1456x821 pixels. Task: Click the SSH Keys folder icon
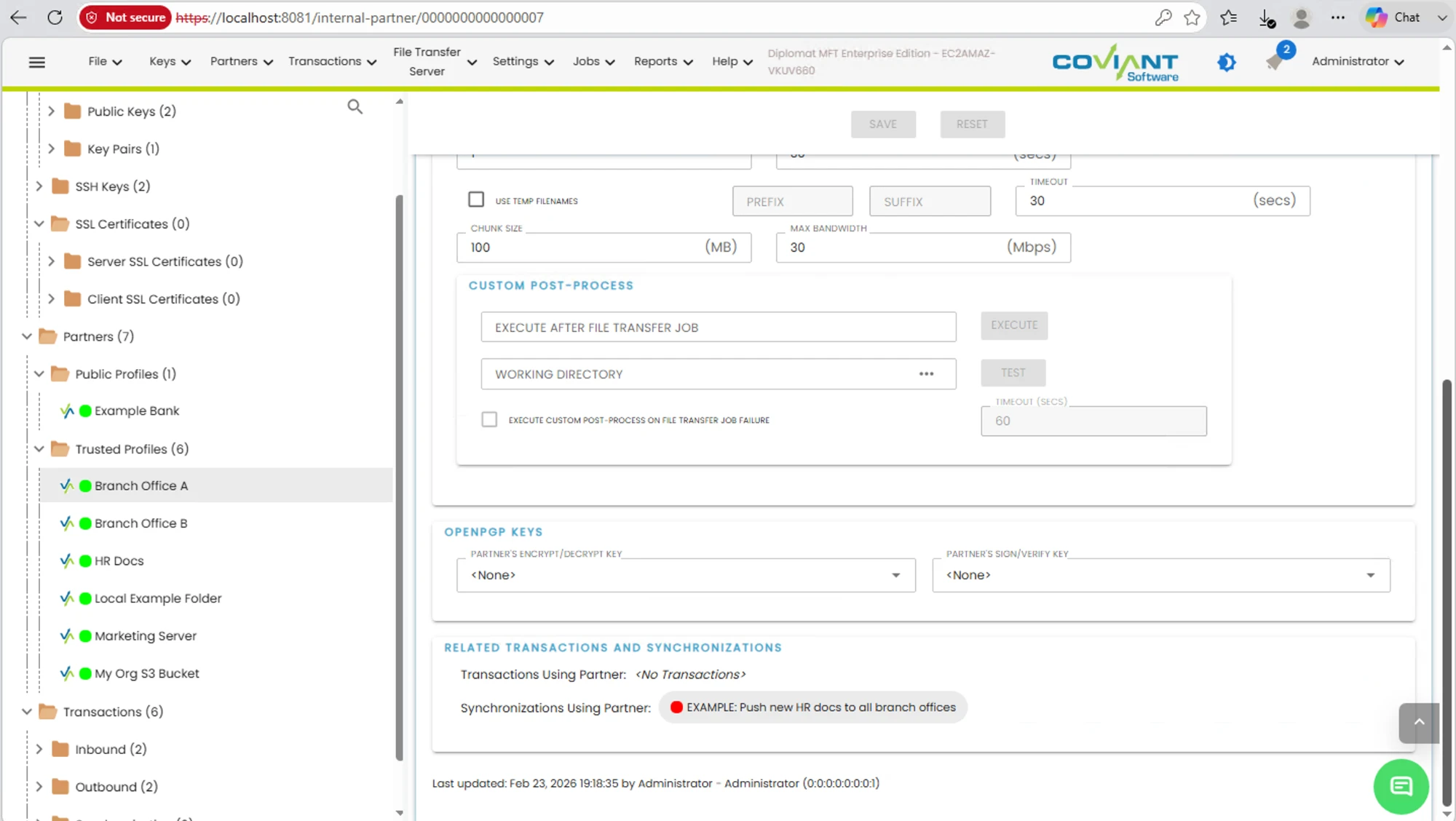(60, 186)
